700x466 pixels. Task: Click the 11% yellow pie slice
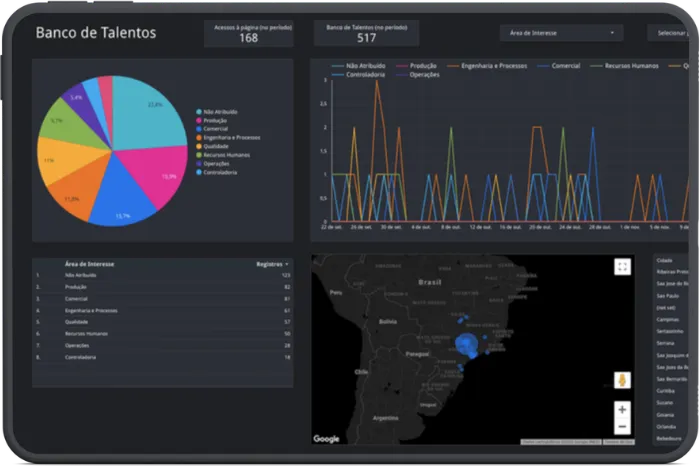65,158
